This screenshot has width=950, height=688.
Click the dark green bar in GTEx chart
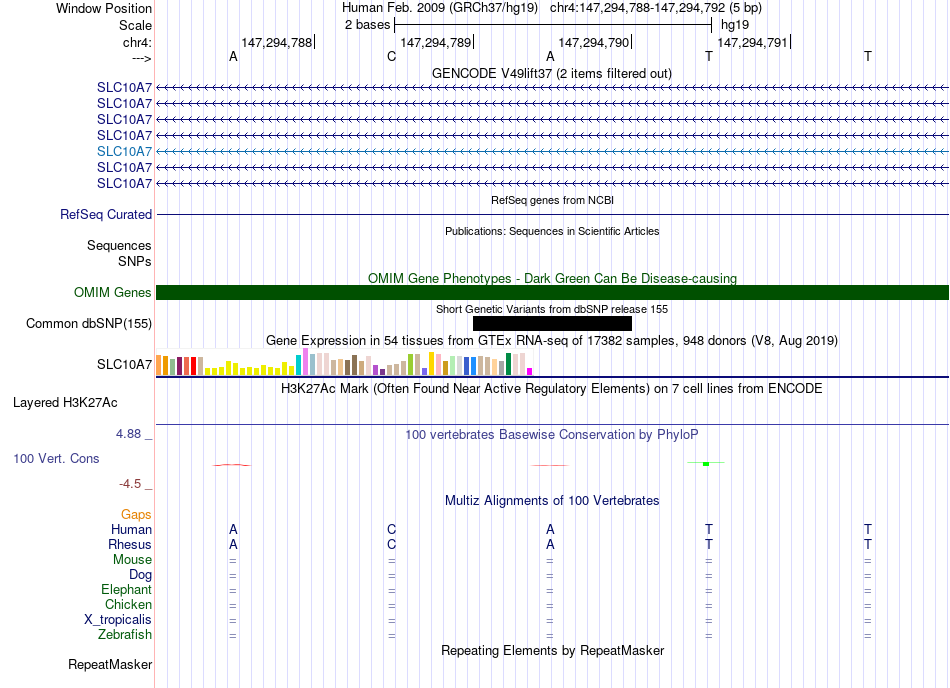point(508,364)
